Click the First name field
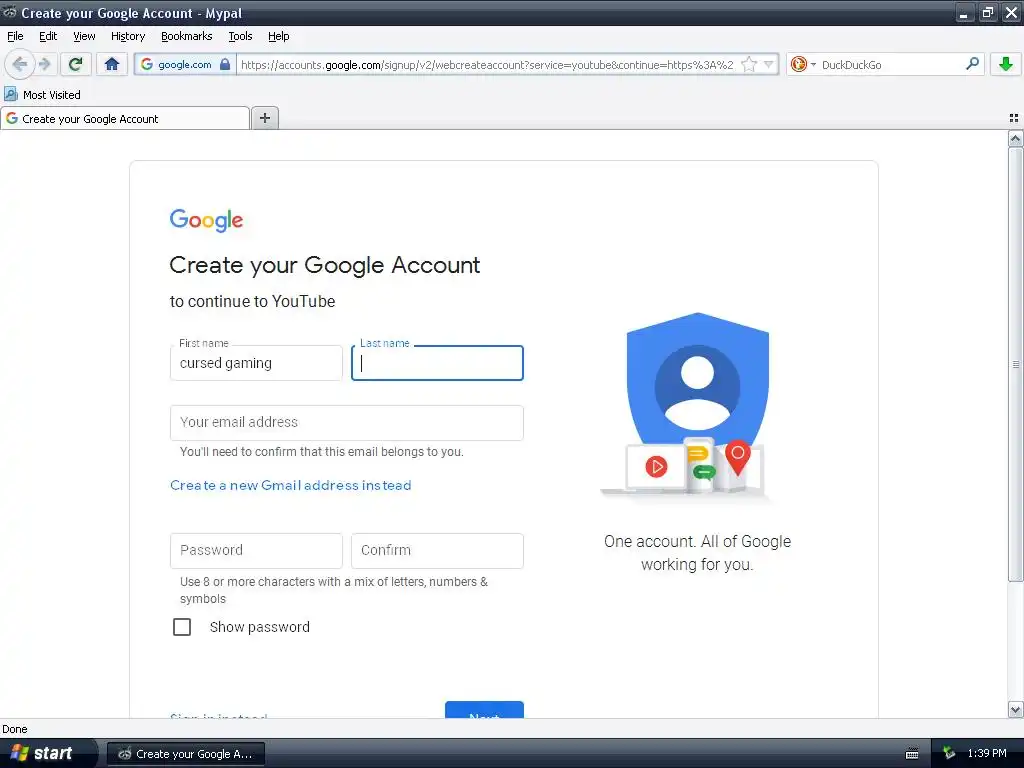This screenshot has width=1024, height=768. click(x=256, y=363)
